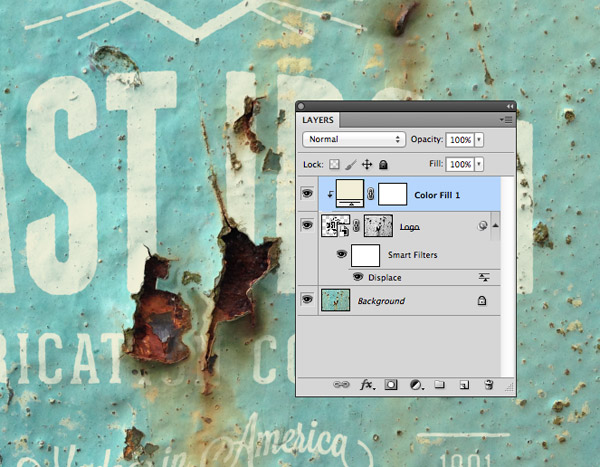Lock transparent pixels

click(x=335, y=164)
